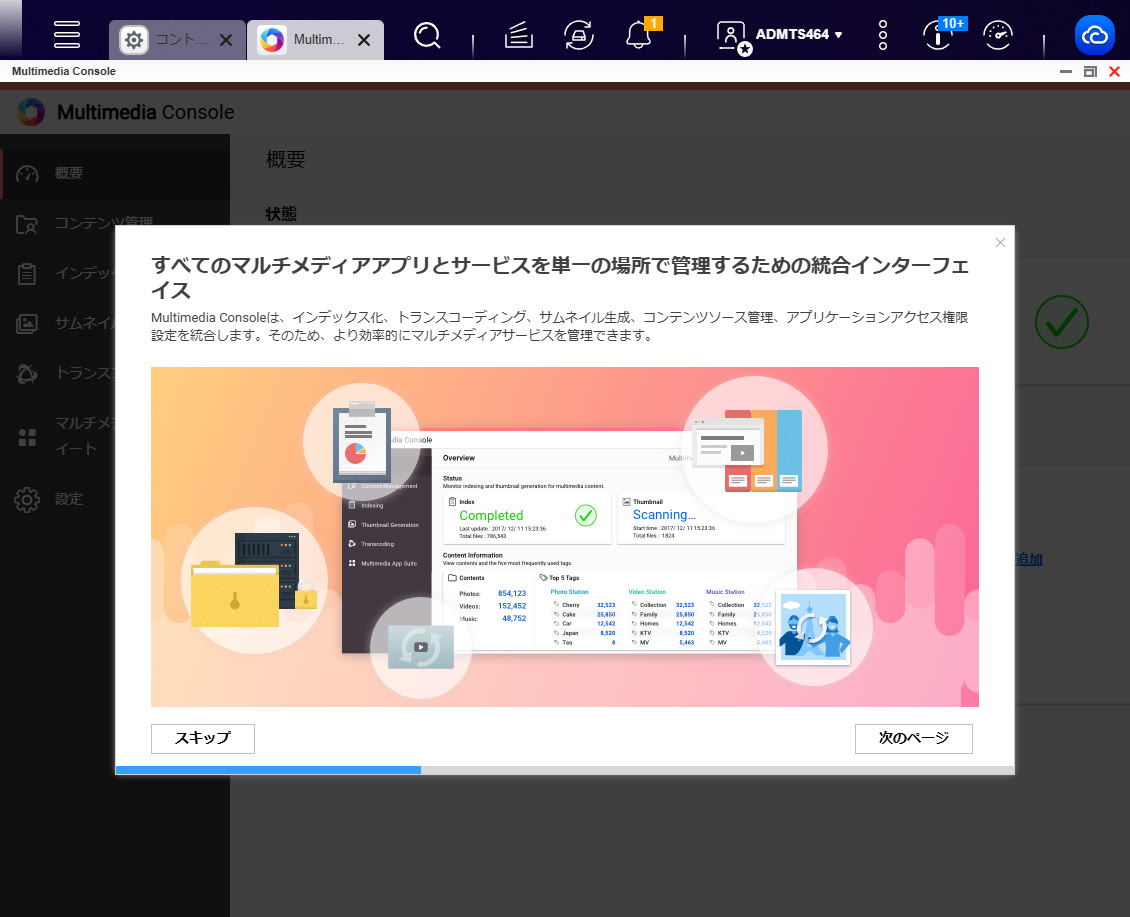
Task: Click the overview gauge icon in sidebar
Action: [27, 174]
